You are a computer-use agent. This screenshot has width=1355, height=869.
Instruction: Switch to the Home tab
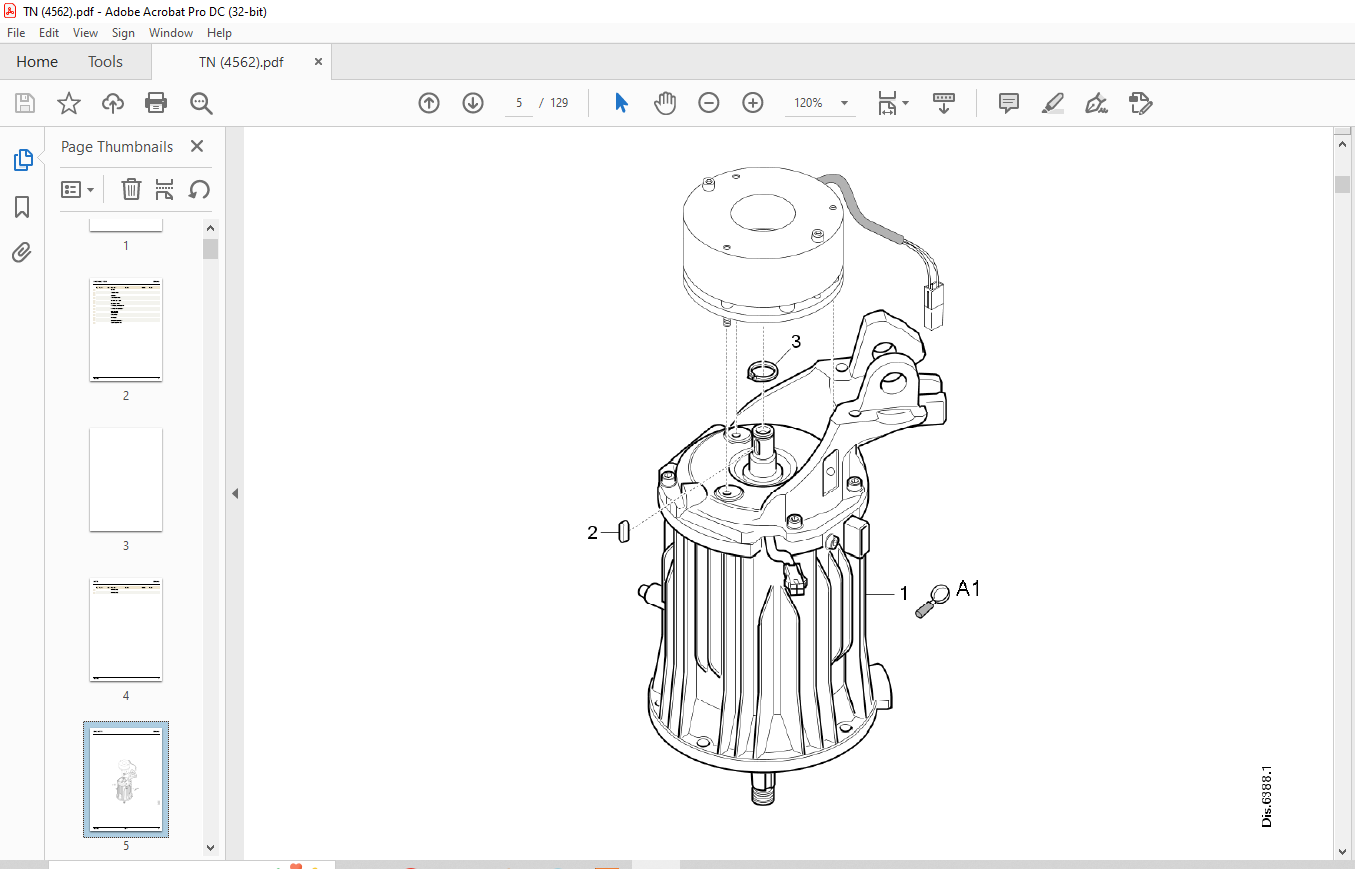tap(37, 62)
